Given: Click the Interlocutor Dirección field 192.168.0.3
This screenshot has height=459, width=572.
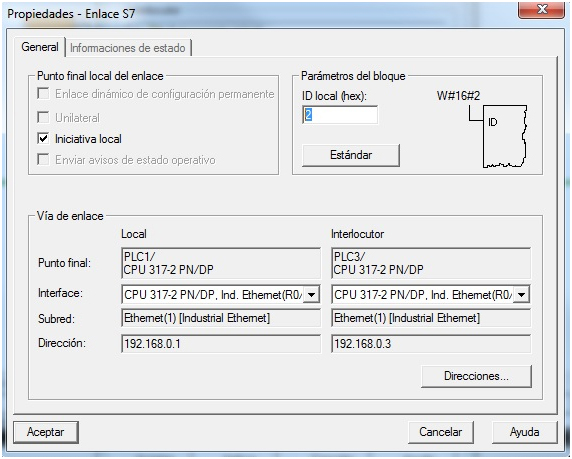Looking at the screenshot, I should tap(431, 344).
